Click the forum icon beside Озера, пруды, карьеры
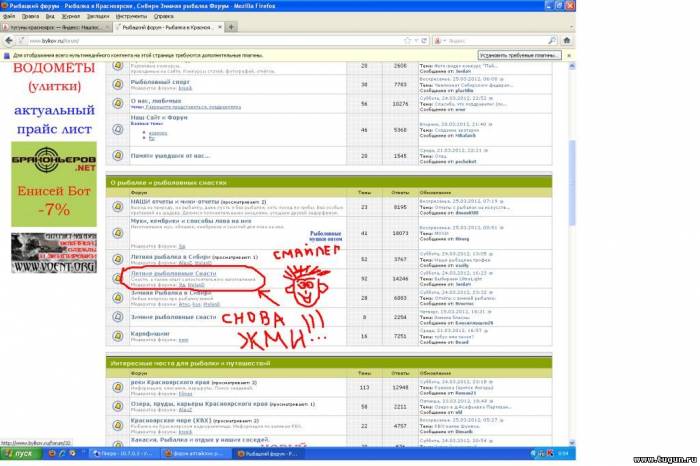The image size is (700, 466). pos(118,406)
